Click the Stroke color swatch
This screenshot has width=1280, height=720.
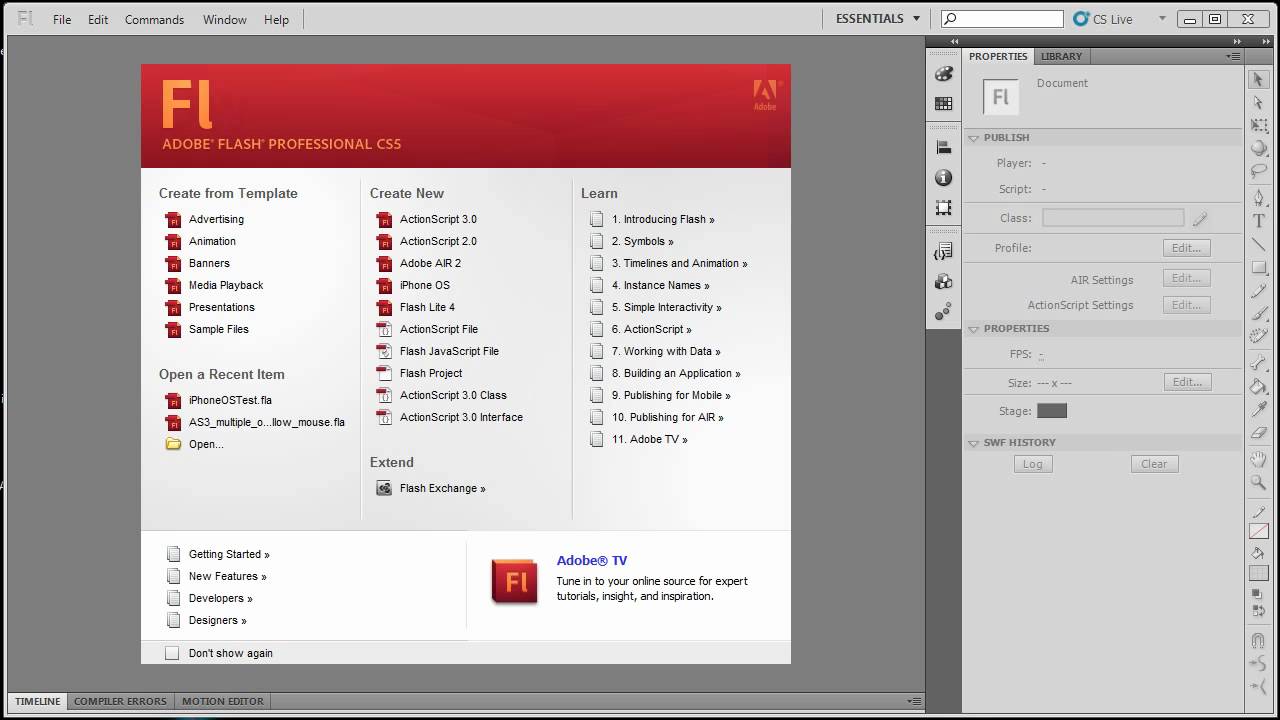1259,531
